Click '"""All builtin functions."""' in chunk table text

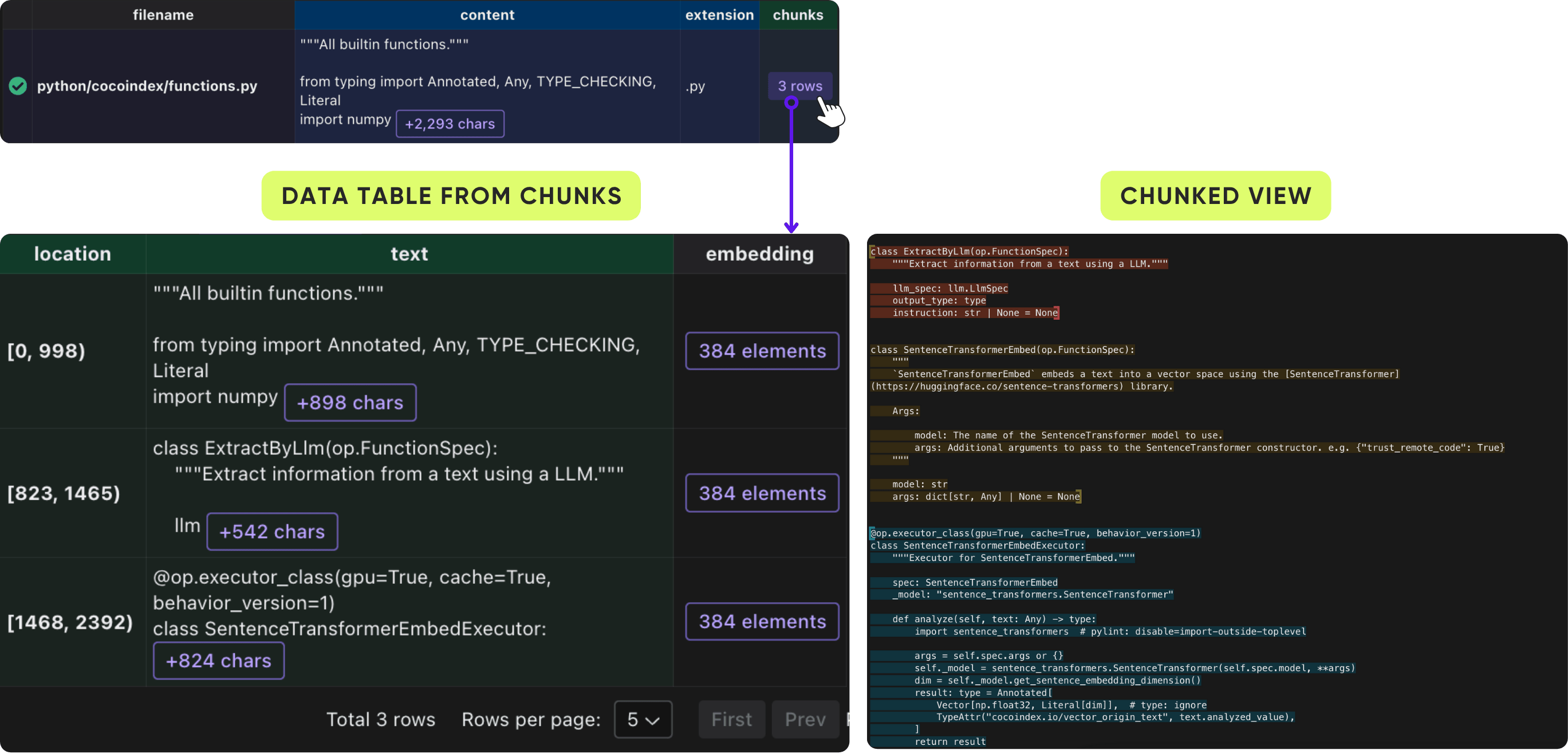pos(269,293)
